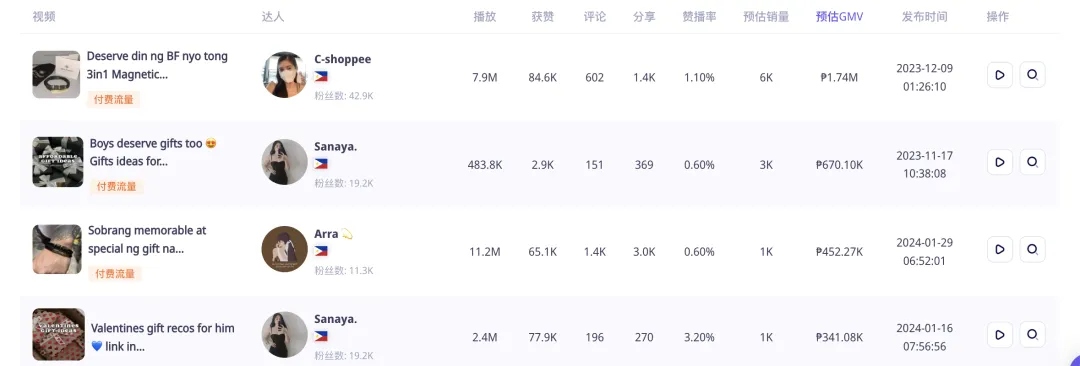The width and height of the screenshot is (1080, 366).
Task: Play Arra's 'Sobrang memorable' video
Action: [999, 250]
